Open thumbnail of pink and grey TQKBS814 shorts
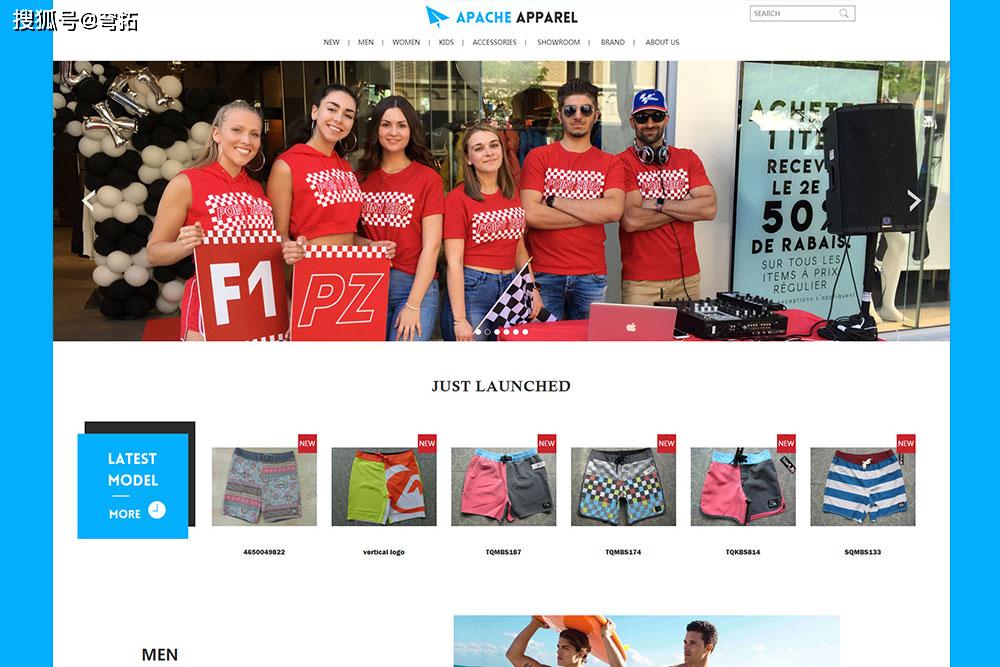This screenshot has width=1000, height=667. 743,487
